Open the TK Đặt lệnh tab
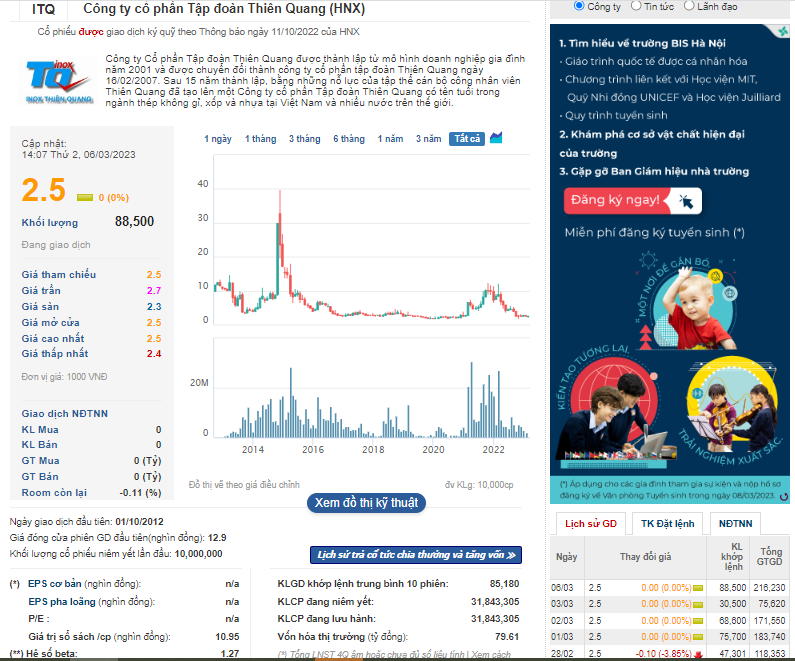The height and width of the screenshot is (661, 795). click(x=667, y=524)
